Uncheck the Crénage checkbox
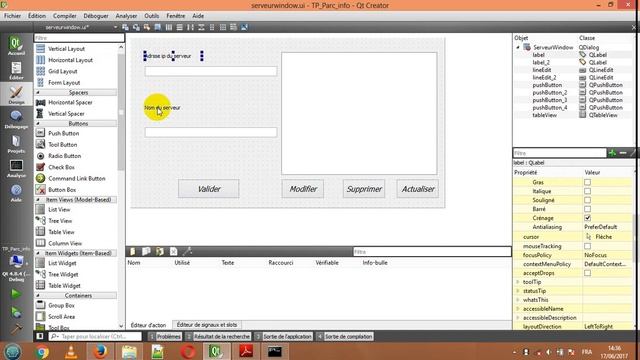 click(x=587, y=218)
